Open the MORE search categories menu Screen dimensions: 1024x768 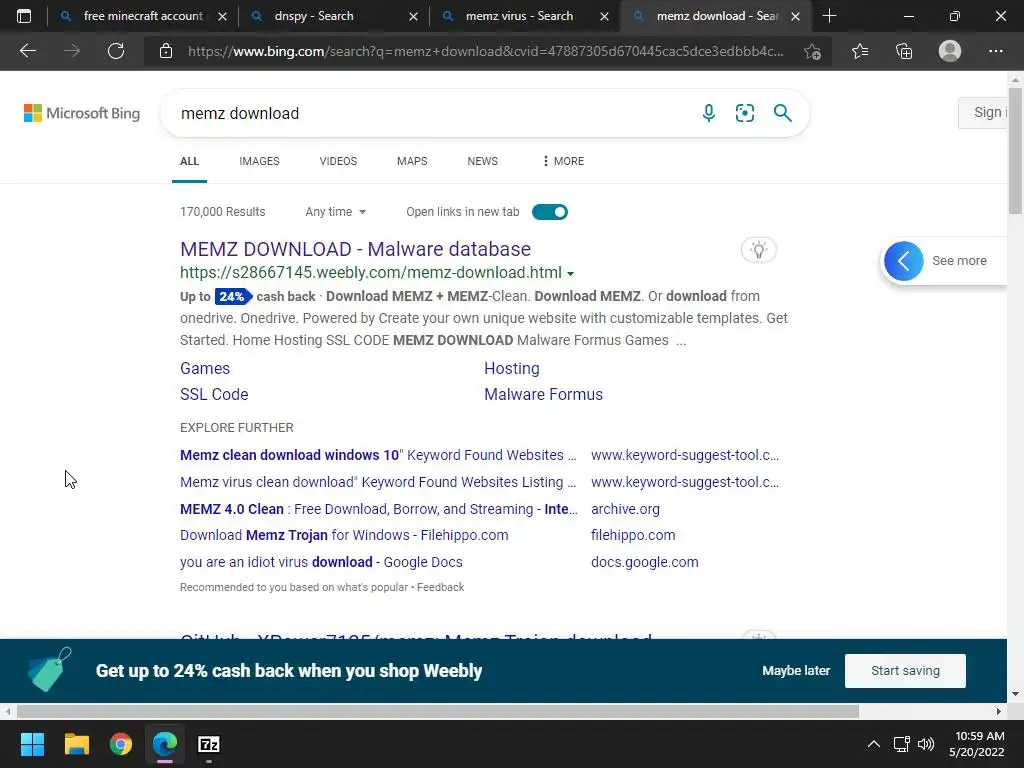(x=563, y=161)
